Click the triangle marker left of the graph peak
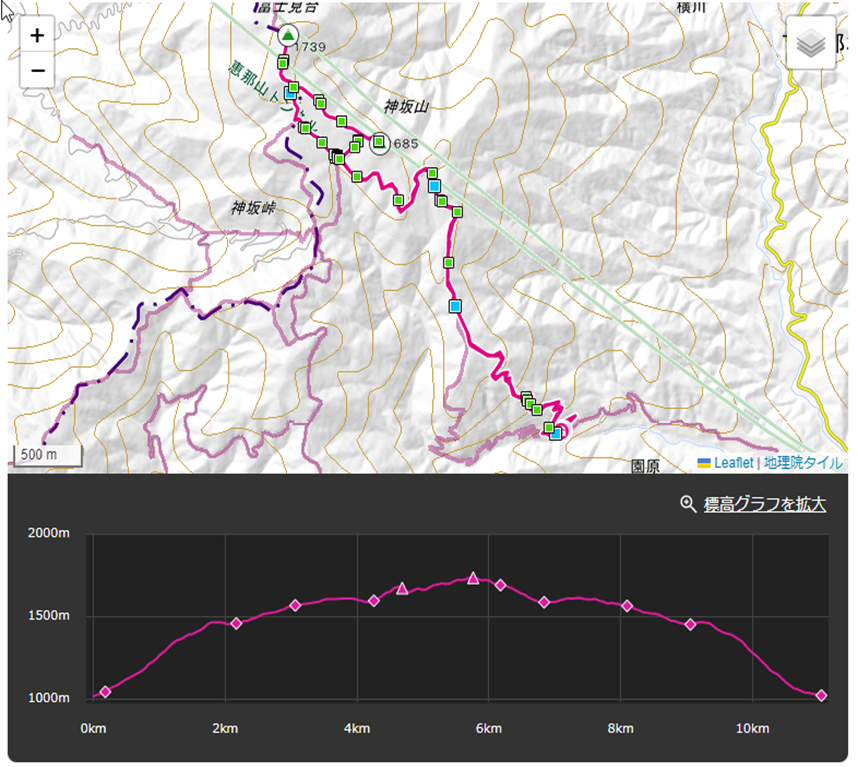 pos(402,589)
